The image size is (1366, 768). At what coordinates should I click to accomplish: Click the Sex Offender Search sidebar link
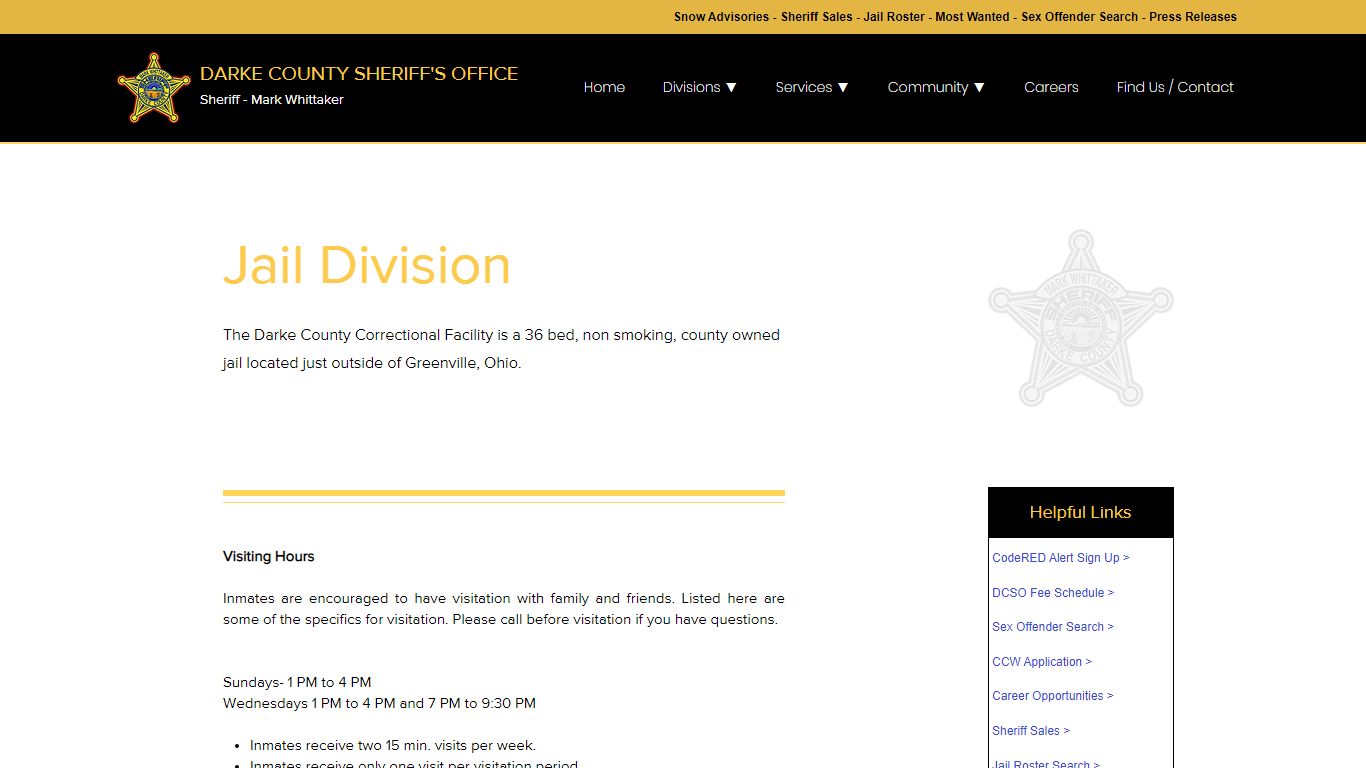(1052, 627)
